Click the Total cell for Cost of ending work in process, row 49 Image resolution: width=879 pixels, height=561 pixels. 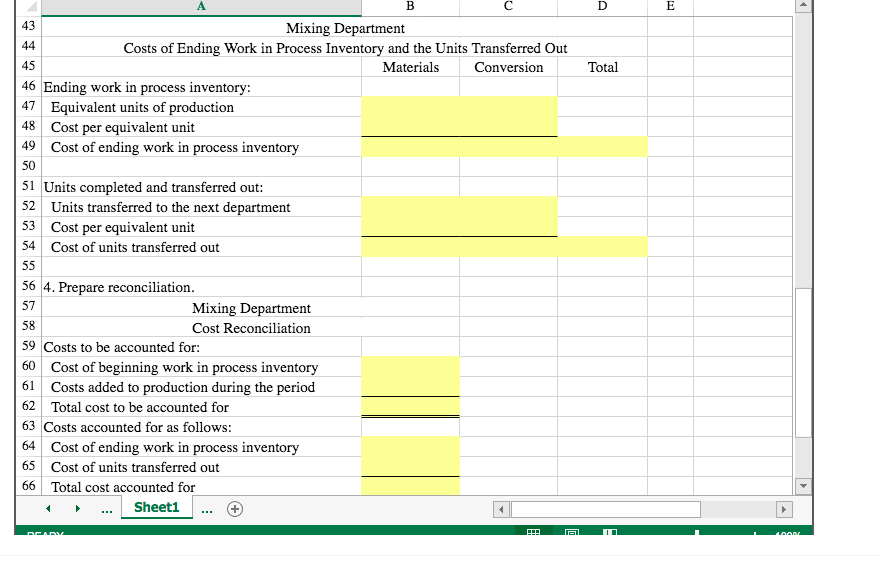coord(603,147)
